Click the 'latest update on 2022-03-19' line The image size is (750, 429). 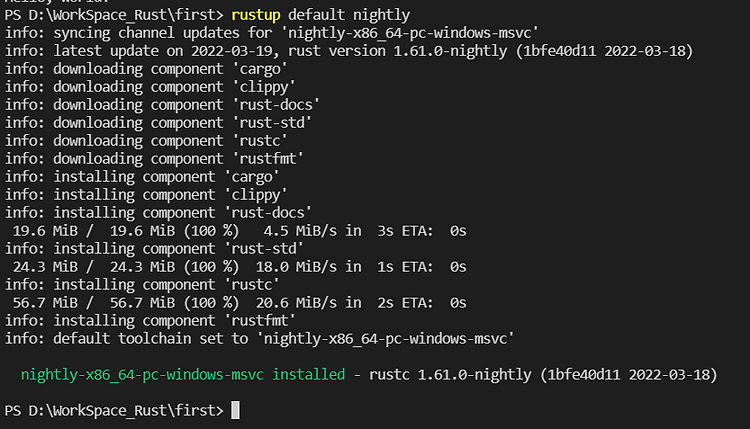tap(349, 51)
